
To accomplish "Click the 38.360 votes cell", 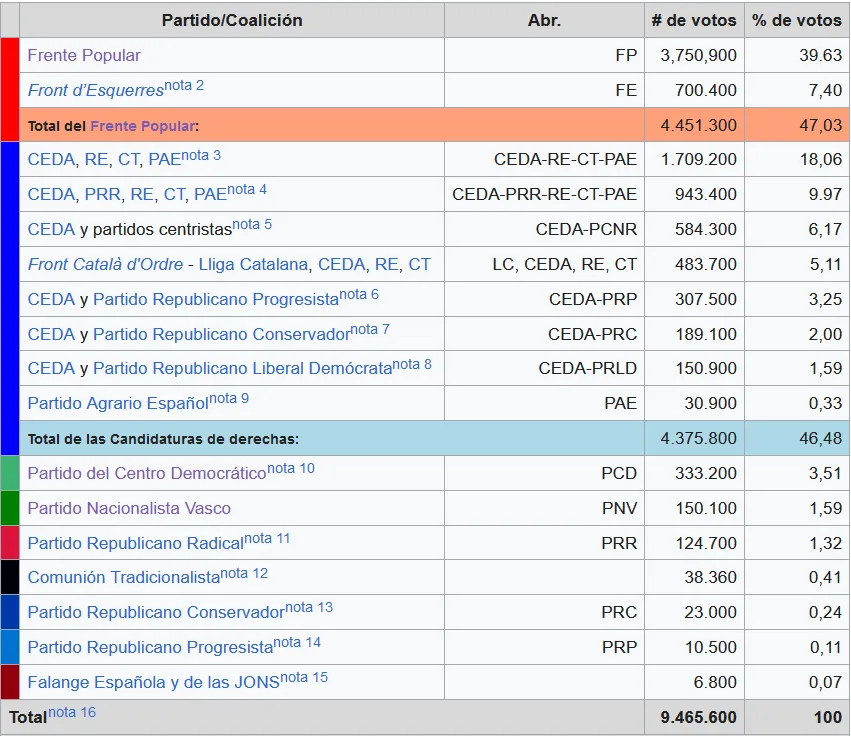I will point(694,578).
